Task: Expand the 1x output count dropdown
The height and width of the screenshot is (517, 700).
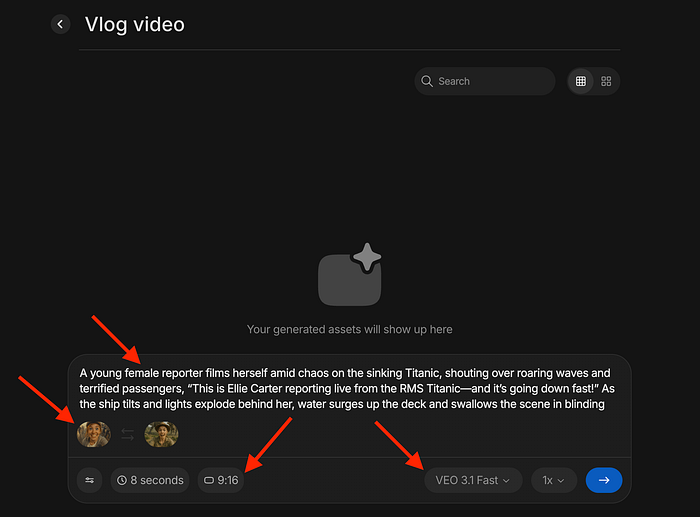Action: click(553, 480)
